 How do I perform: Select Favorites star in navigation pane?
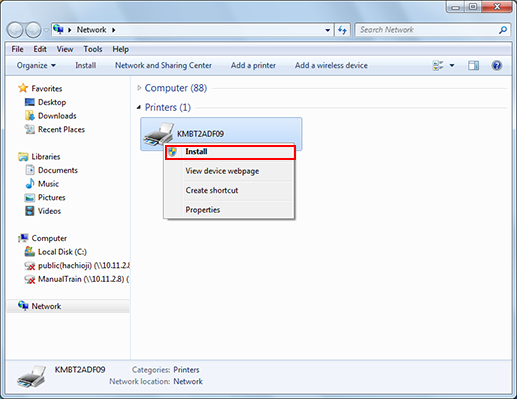[23, 88]
